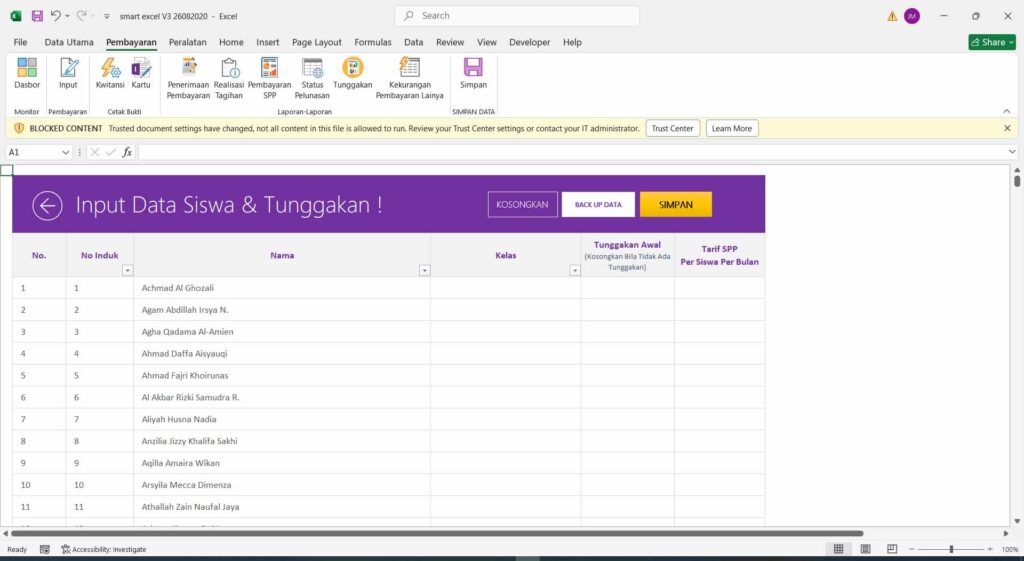Click the BACK UP DATA button
Image resolution: width=1024 pixels, height=561 pixels.
598,204
